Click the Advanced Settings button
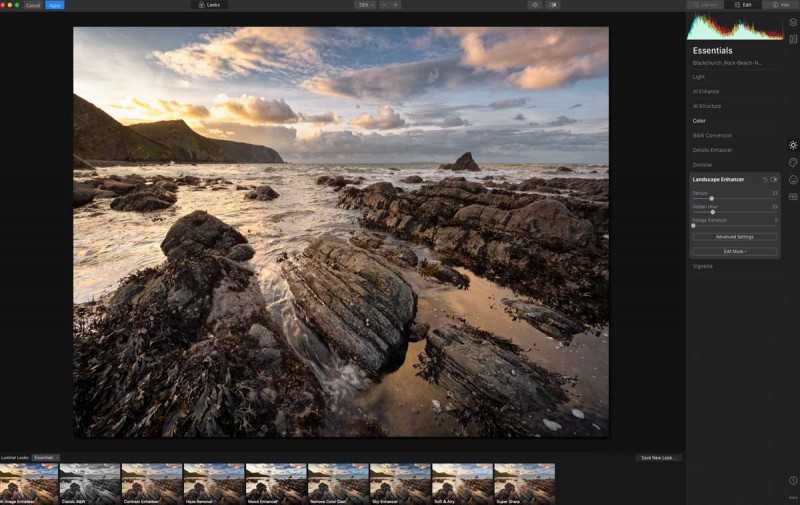 point(735,237)
